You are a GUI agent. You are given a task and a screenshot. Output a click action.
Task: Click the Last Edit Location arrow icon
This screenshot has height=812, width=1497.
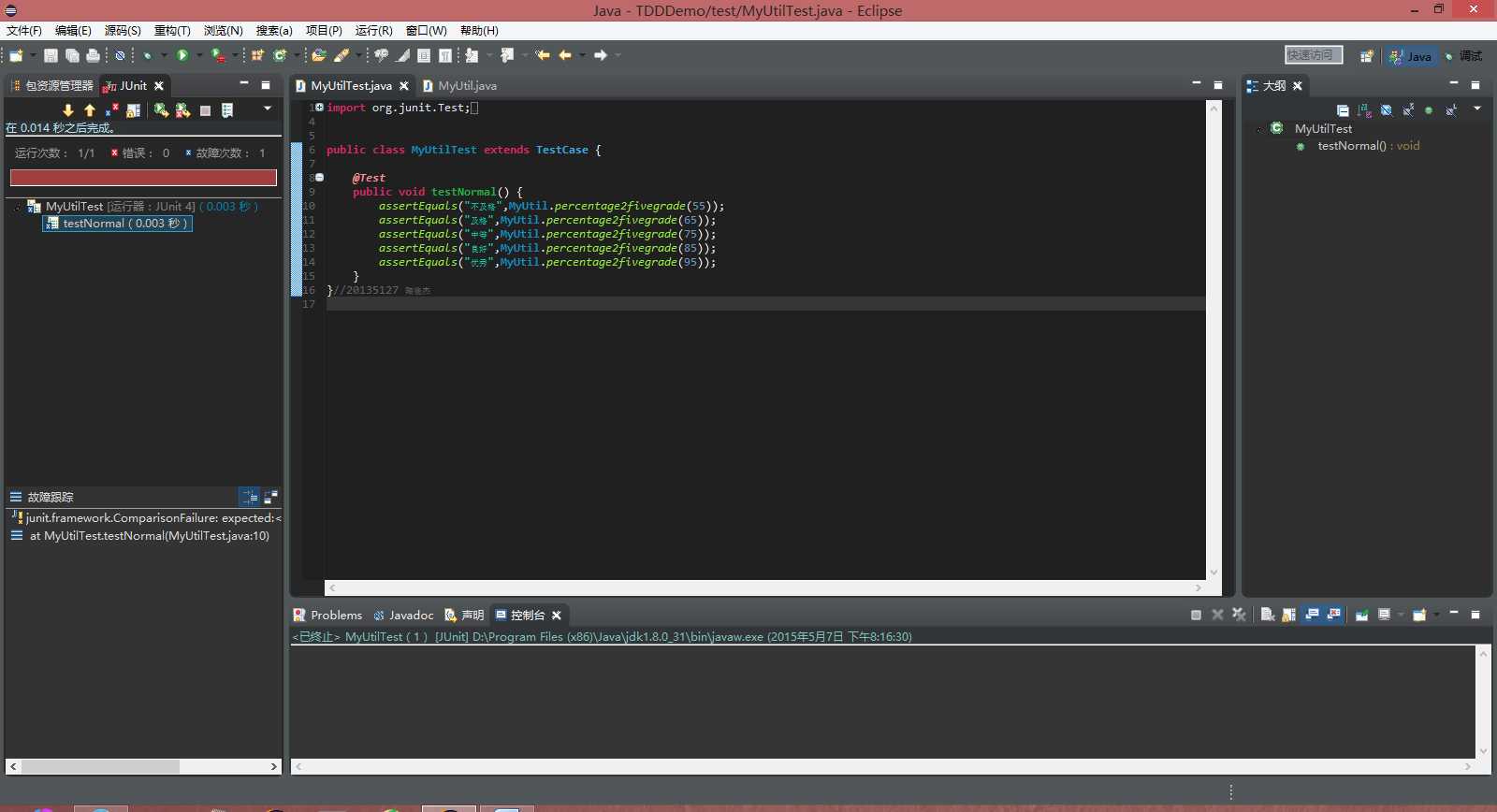coord(543,55)
